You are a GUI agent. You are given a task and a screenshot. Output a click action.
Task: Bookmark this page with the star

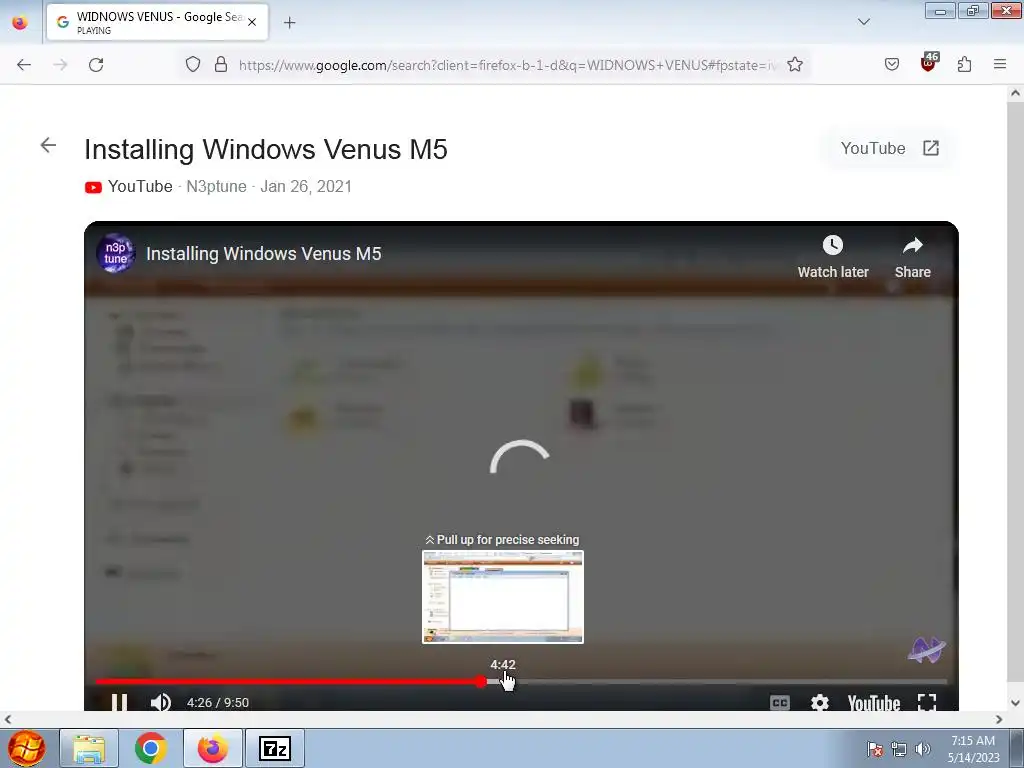(795, 64)
